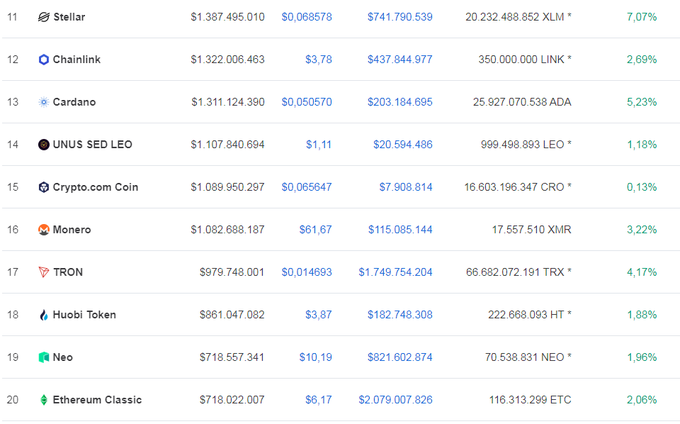This screenshot has width=680, height=424.
Task: Select Huobi Token market cap $861.047.082
Action: click(x=232, y=315)
